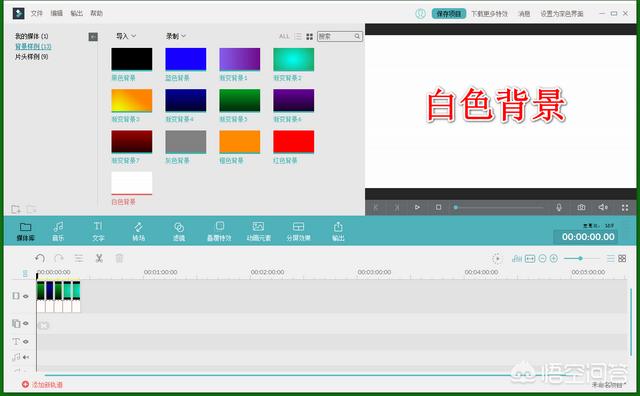Click the trash delete icon
This screenshot has width=640, height=396.
(119, 258)
